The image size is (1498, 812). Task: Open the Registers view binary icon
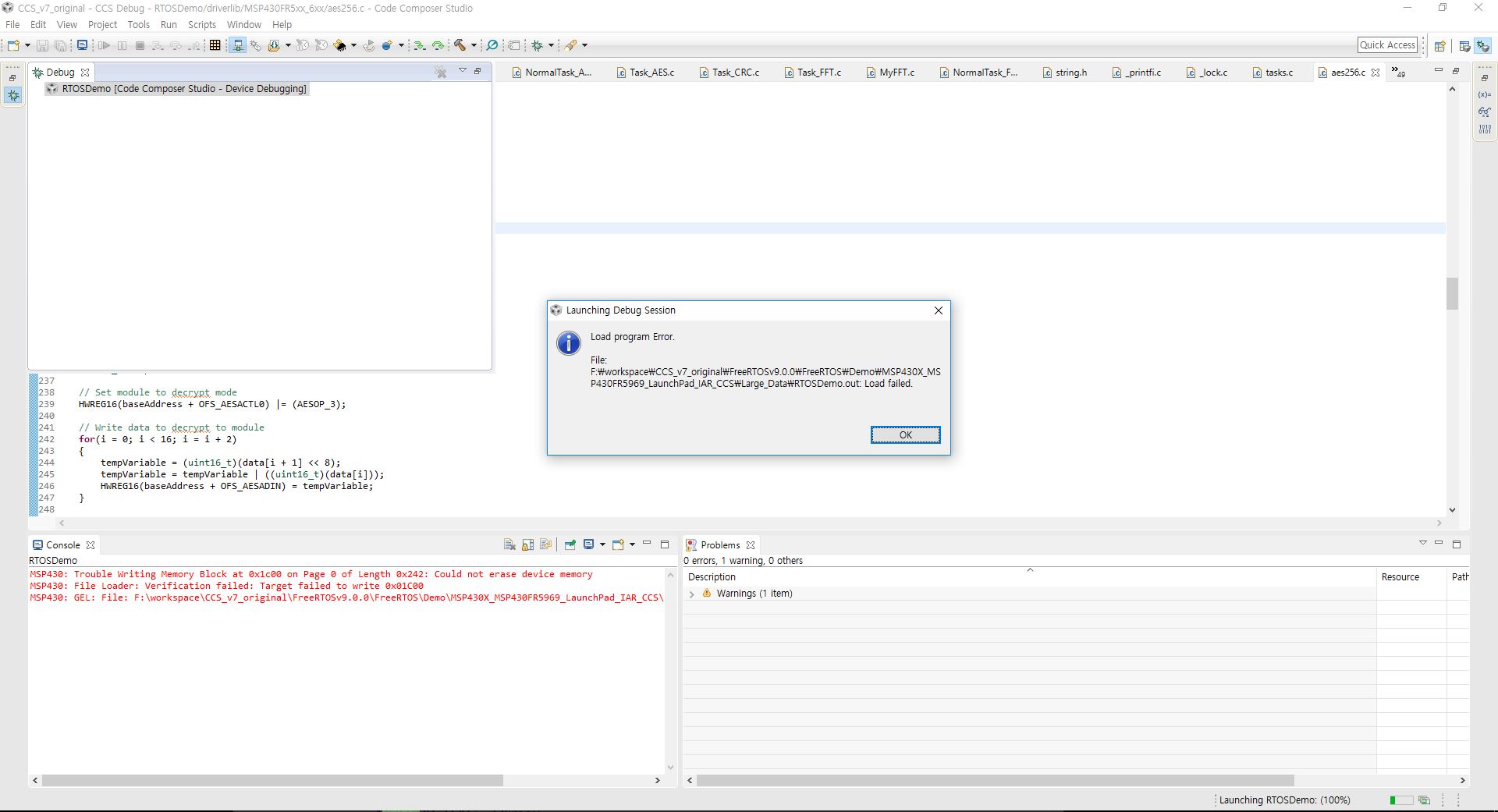coord(1485,129)
